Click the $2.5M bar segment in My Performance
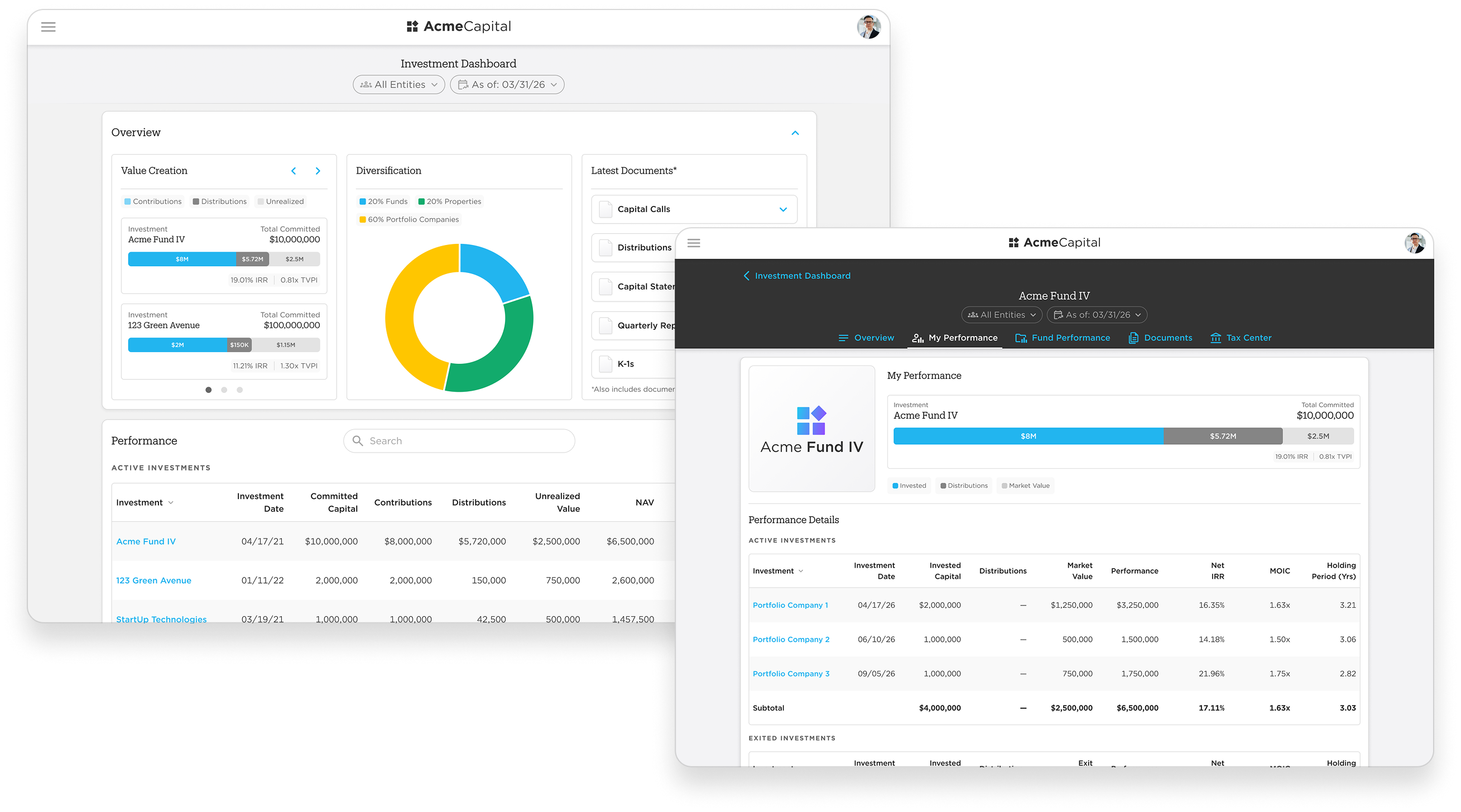1461x812 pixels. click(1318, 436)
